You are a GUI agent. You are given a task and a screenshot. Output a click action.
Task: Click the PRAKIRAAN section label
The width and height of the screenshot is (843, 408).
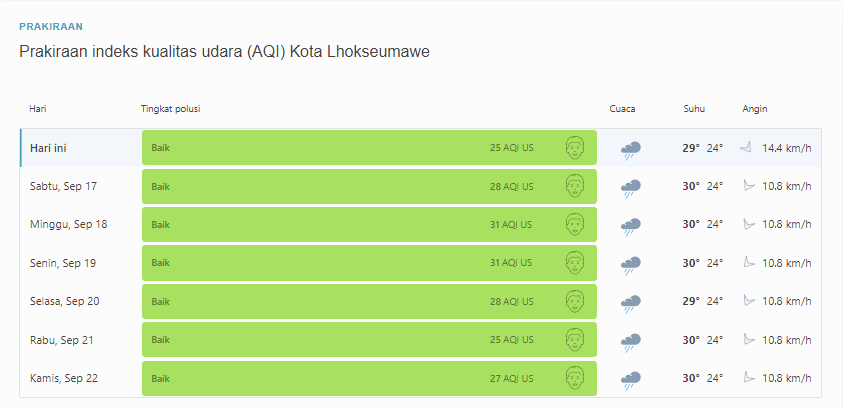tap(51, 26)
